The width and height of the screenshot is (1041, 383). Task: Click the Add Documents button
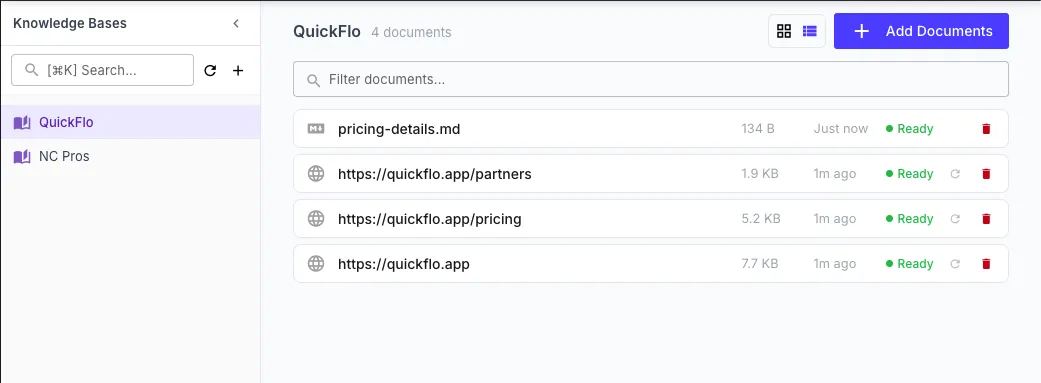point(921,31)
